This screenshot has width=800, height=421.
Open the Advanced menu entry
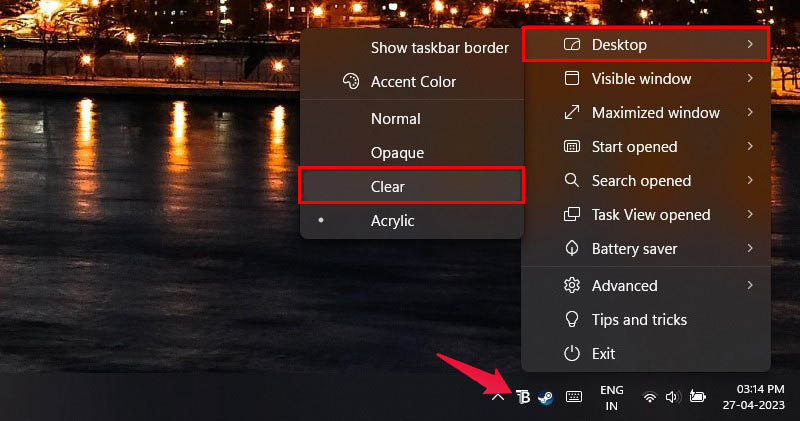click(646, 285)
